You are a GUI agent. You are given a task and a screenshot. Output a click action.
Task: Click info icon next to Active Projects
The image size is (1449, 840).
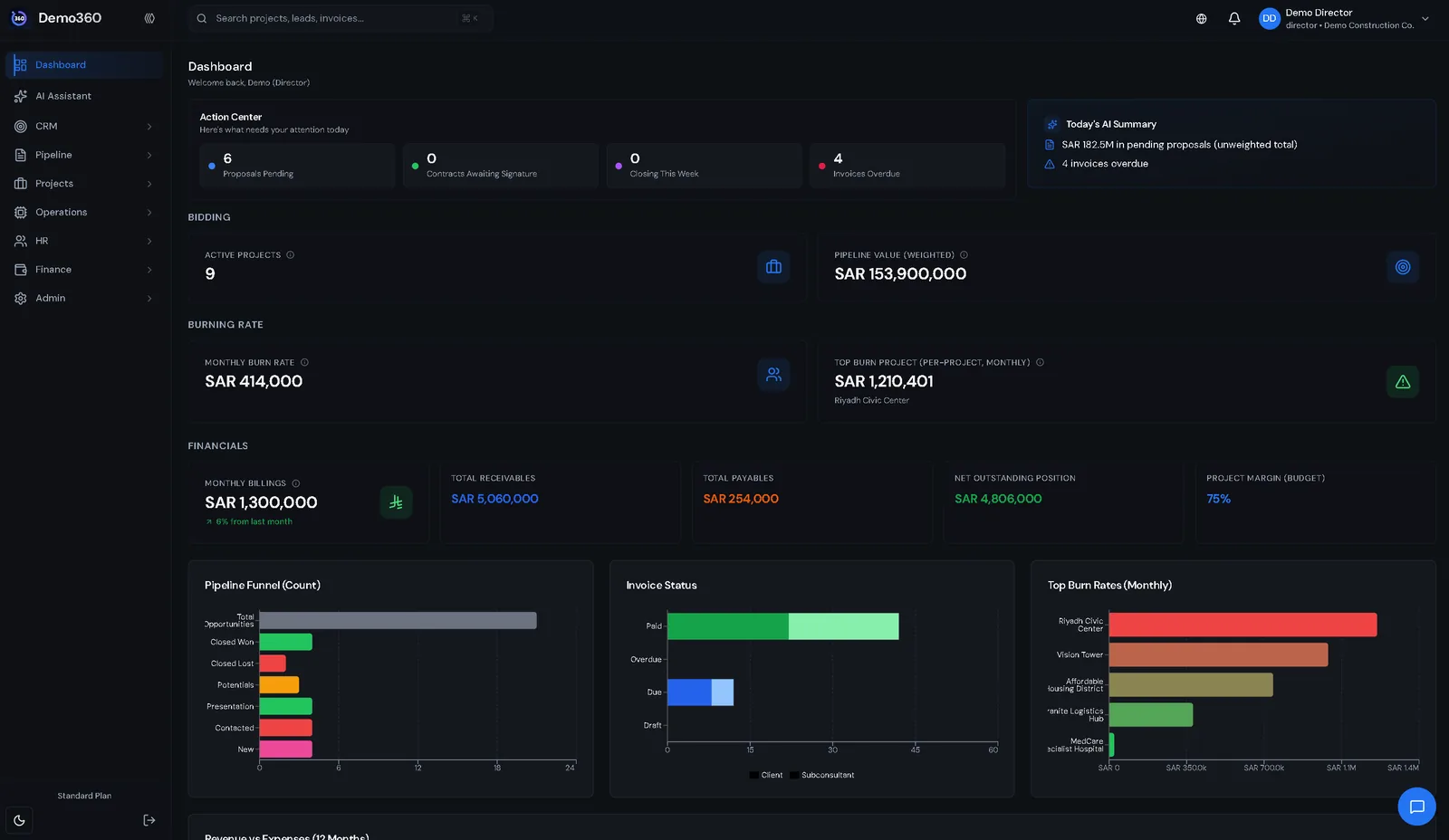tap(290, 255)
